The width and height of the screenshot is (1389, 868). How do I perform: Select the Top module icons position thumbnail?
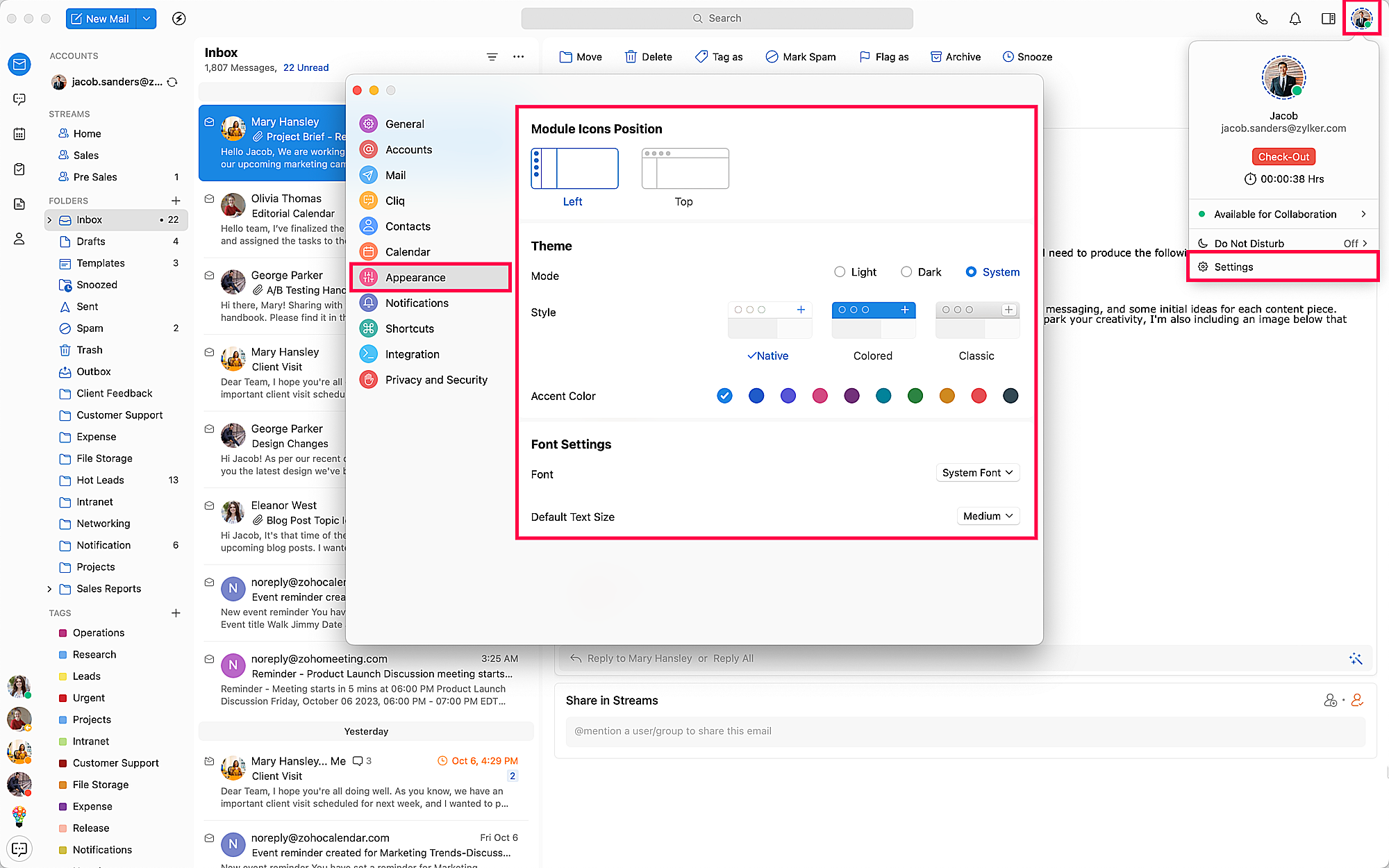[x=685, y=169]
